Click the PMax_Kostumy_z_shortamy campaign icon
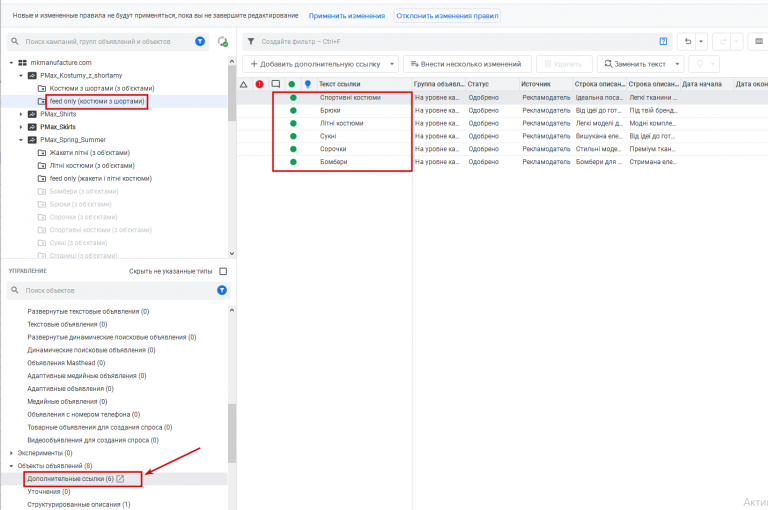This screenshot has width=768, height=510. coord(32,75)
